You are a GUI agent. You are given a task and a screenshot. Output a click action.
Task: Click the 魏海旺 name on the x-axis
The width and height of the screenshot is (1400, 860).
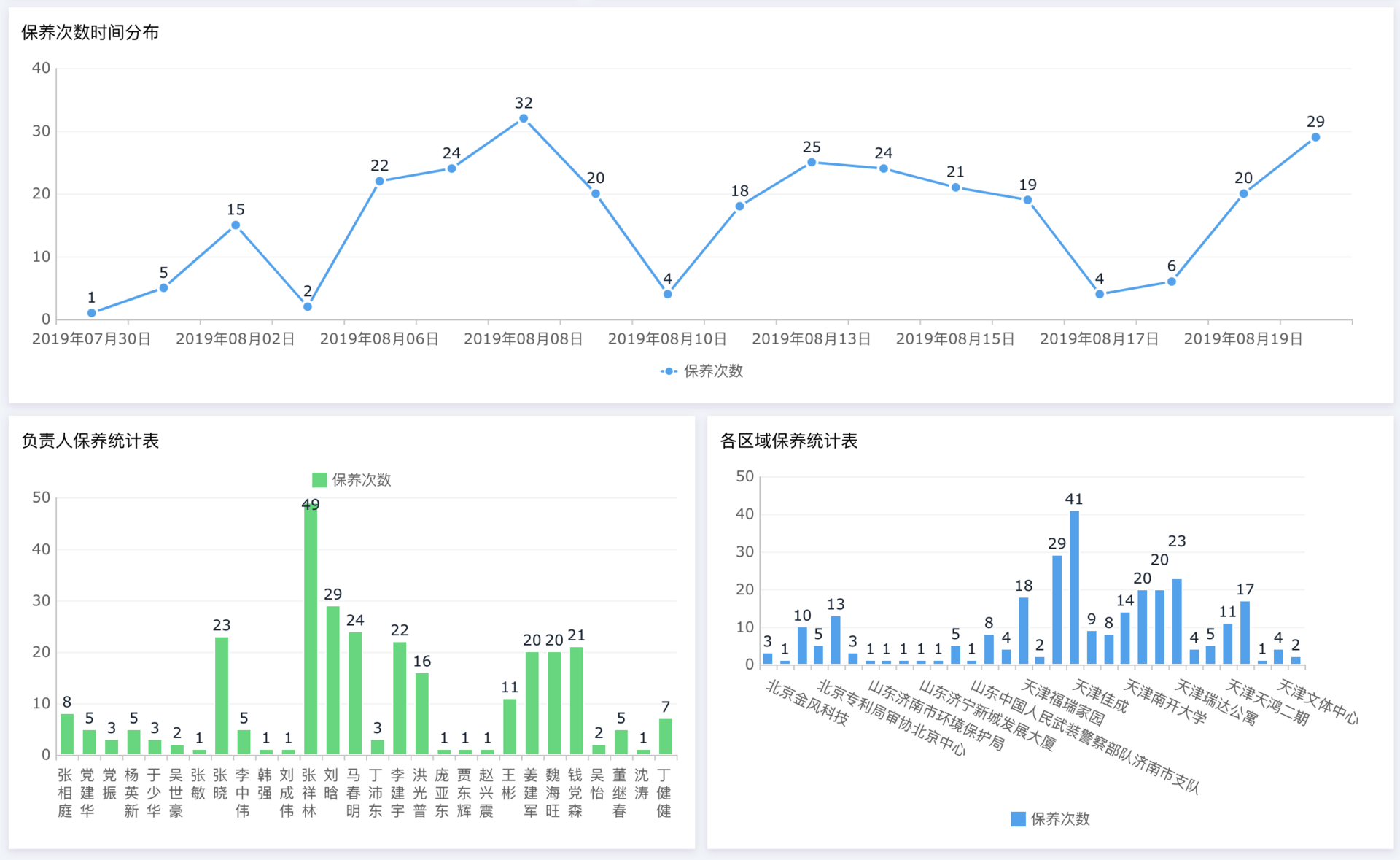[x=553, y=793]
